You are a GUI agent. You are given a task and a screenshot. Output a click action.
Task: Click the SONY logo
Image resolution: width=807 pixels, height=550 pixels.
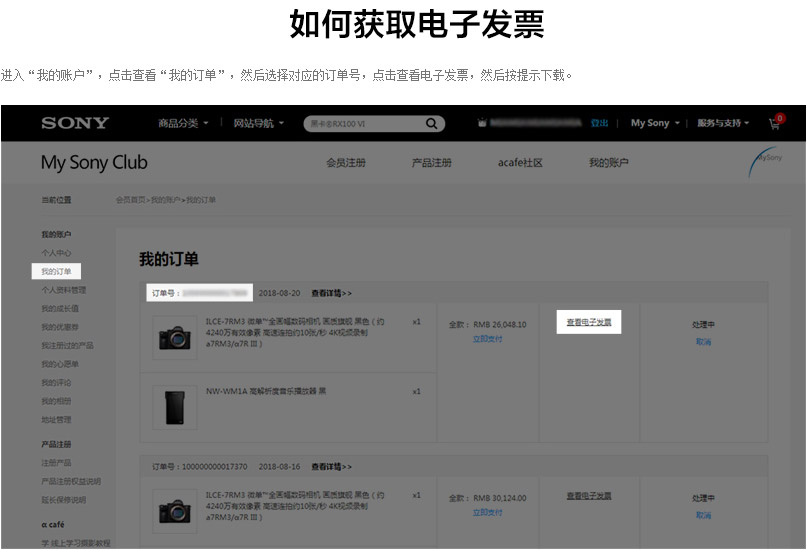[x=75, y=123]
